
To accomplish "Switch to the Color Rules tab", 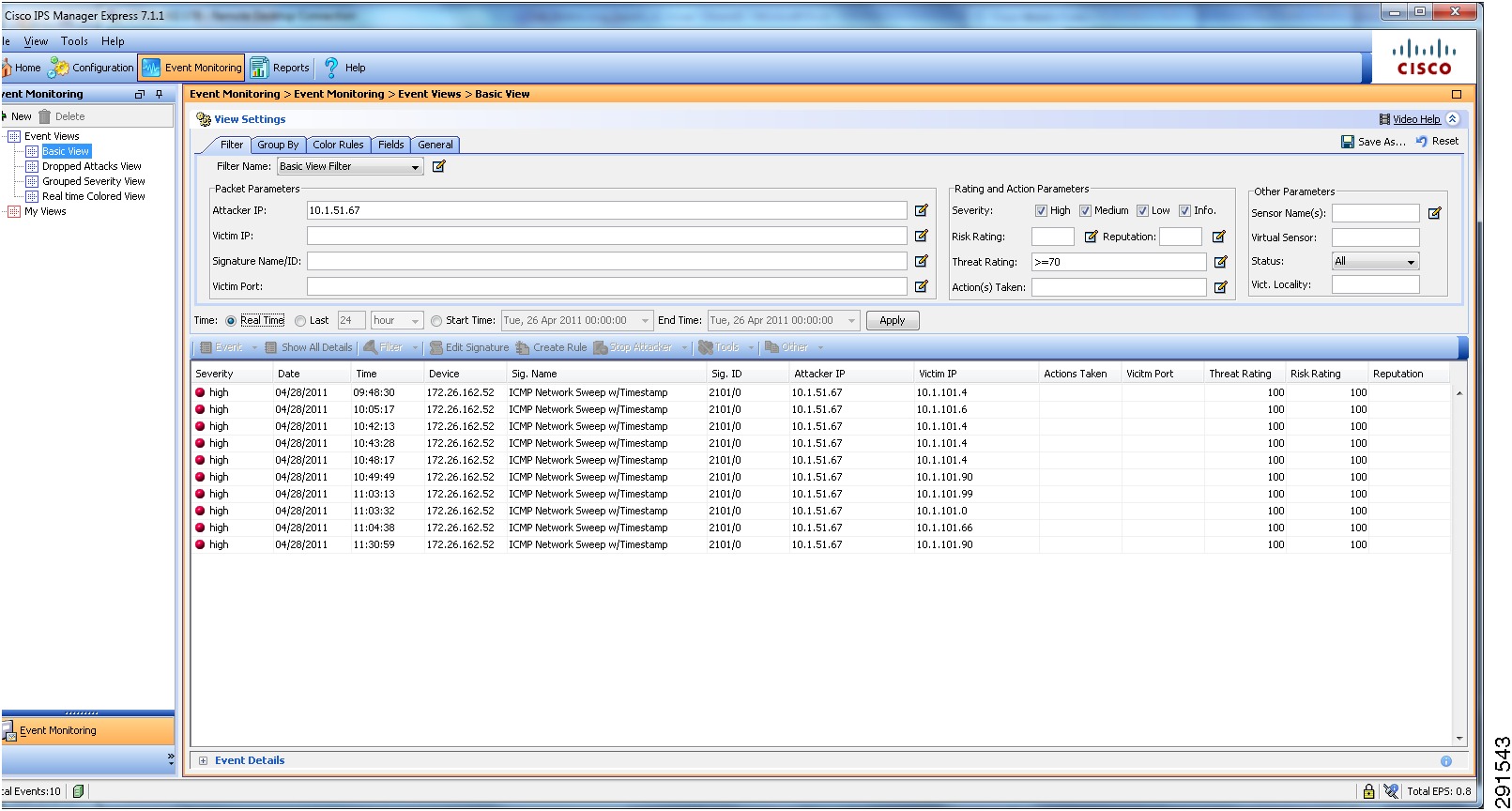I will pos(338,145).
